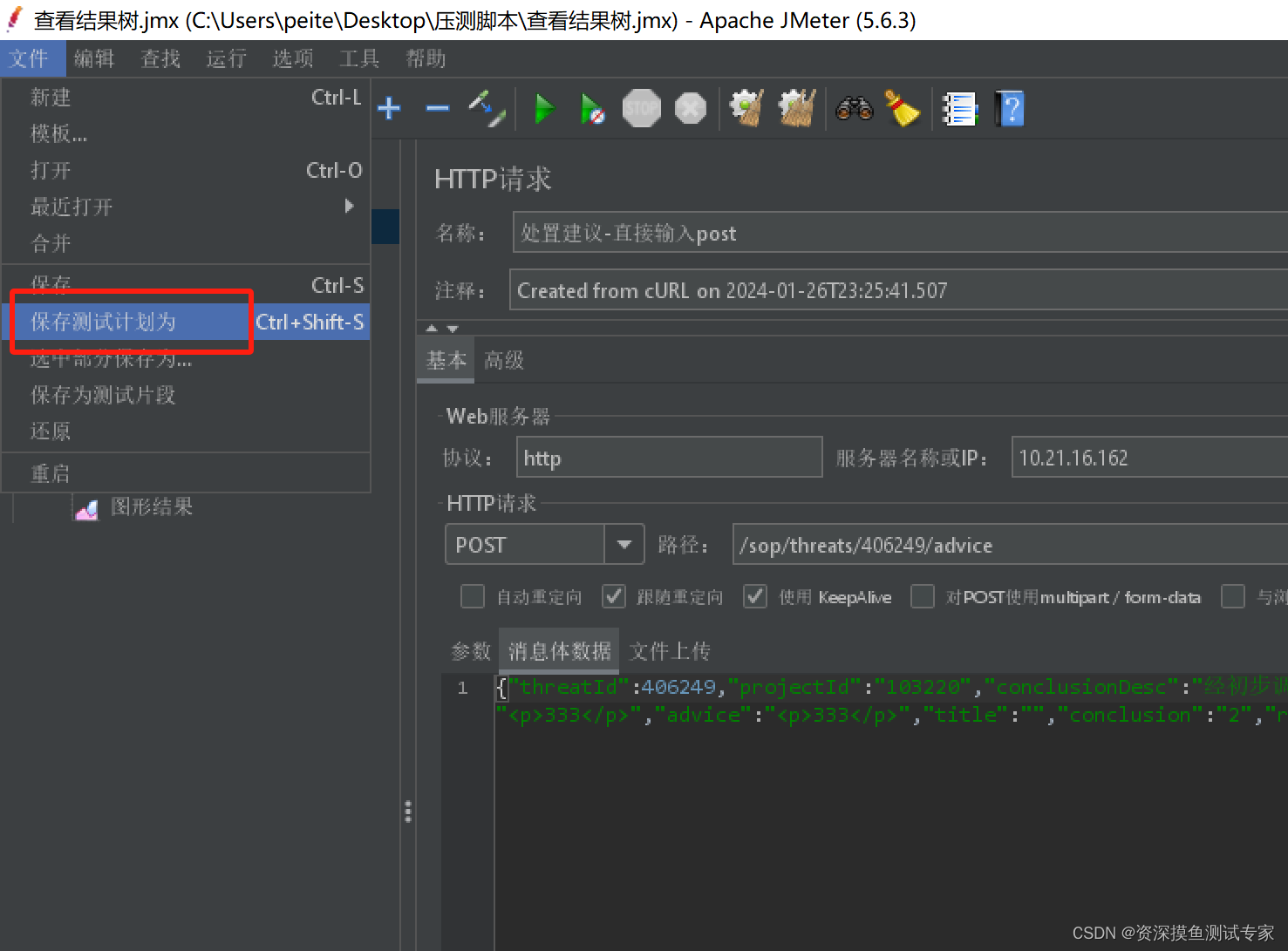Viewport: 1288px width, 951px height.
Task: Open the 选项 menu
Action: click(x=293, y=58)
